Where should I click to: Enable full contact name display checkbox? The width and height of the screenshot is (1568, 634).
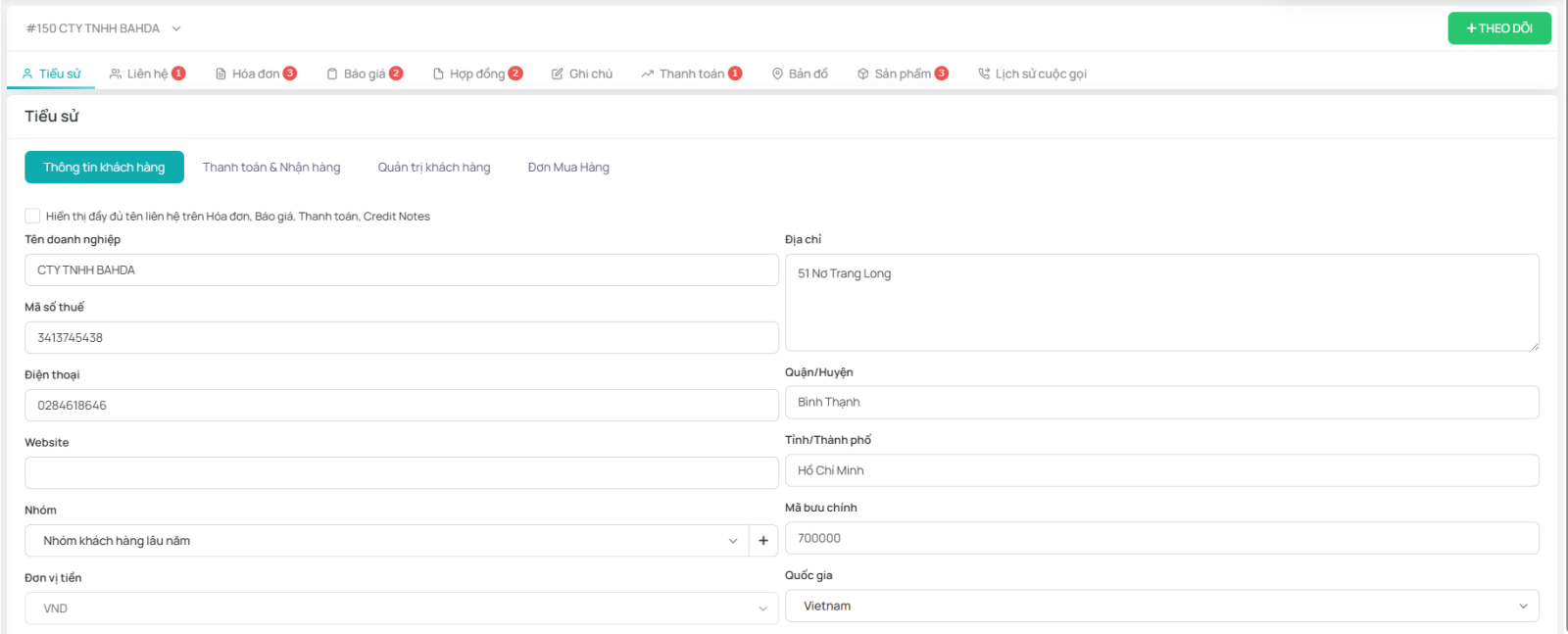(32, 217)
